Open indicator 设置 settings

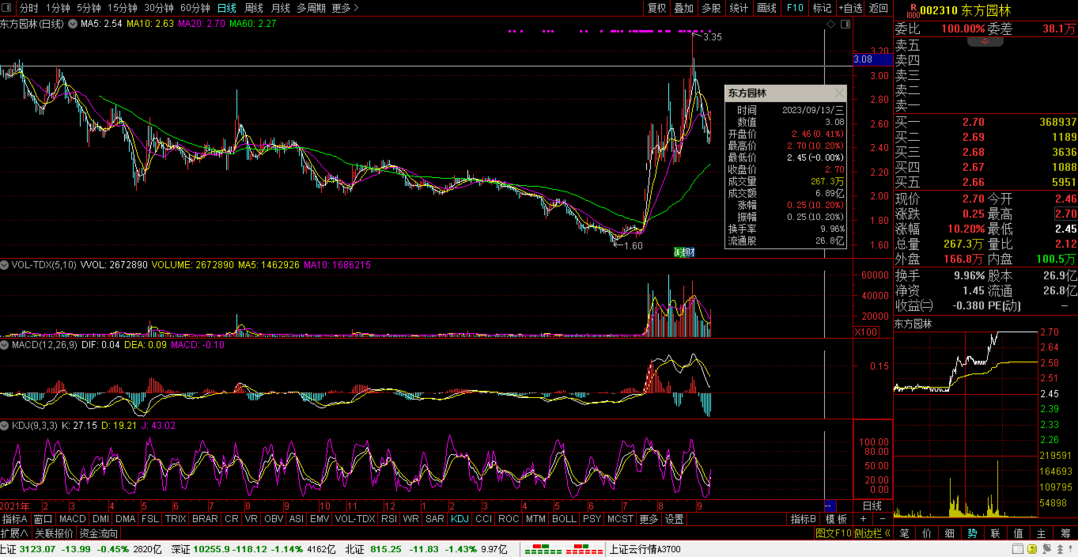[674, 519]
